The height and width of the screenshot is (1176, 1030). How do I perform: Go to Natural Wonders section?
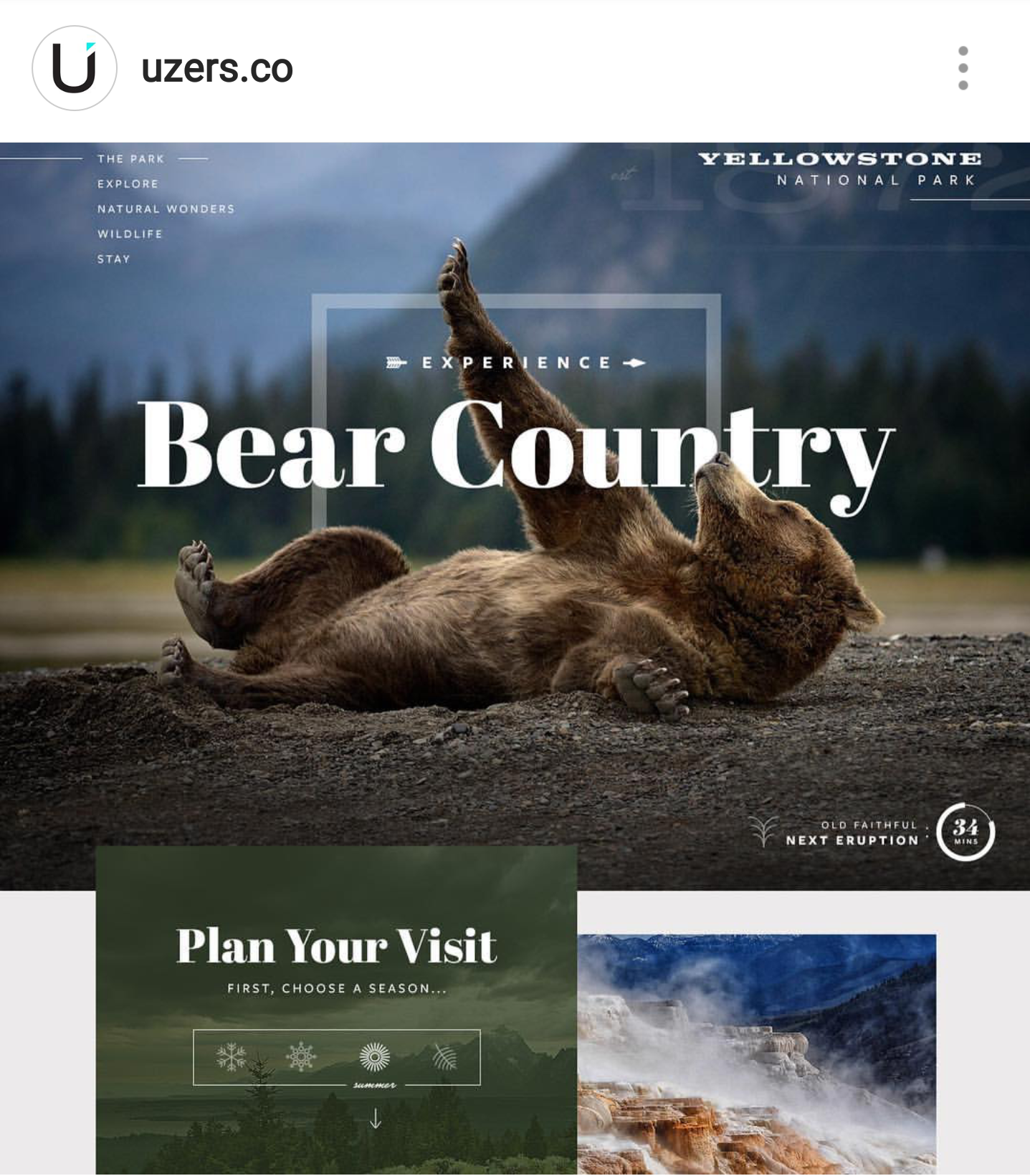click(166, 209)
